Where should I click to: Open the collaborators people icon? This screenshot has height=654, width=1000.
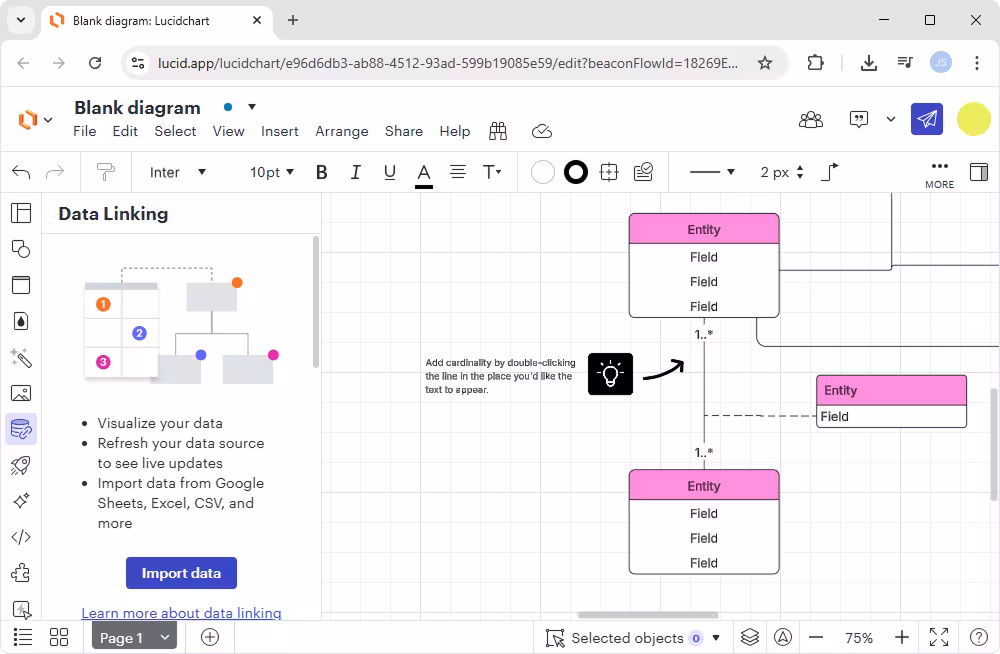tap(811, 119)
